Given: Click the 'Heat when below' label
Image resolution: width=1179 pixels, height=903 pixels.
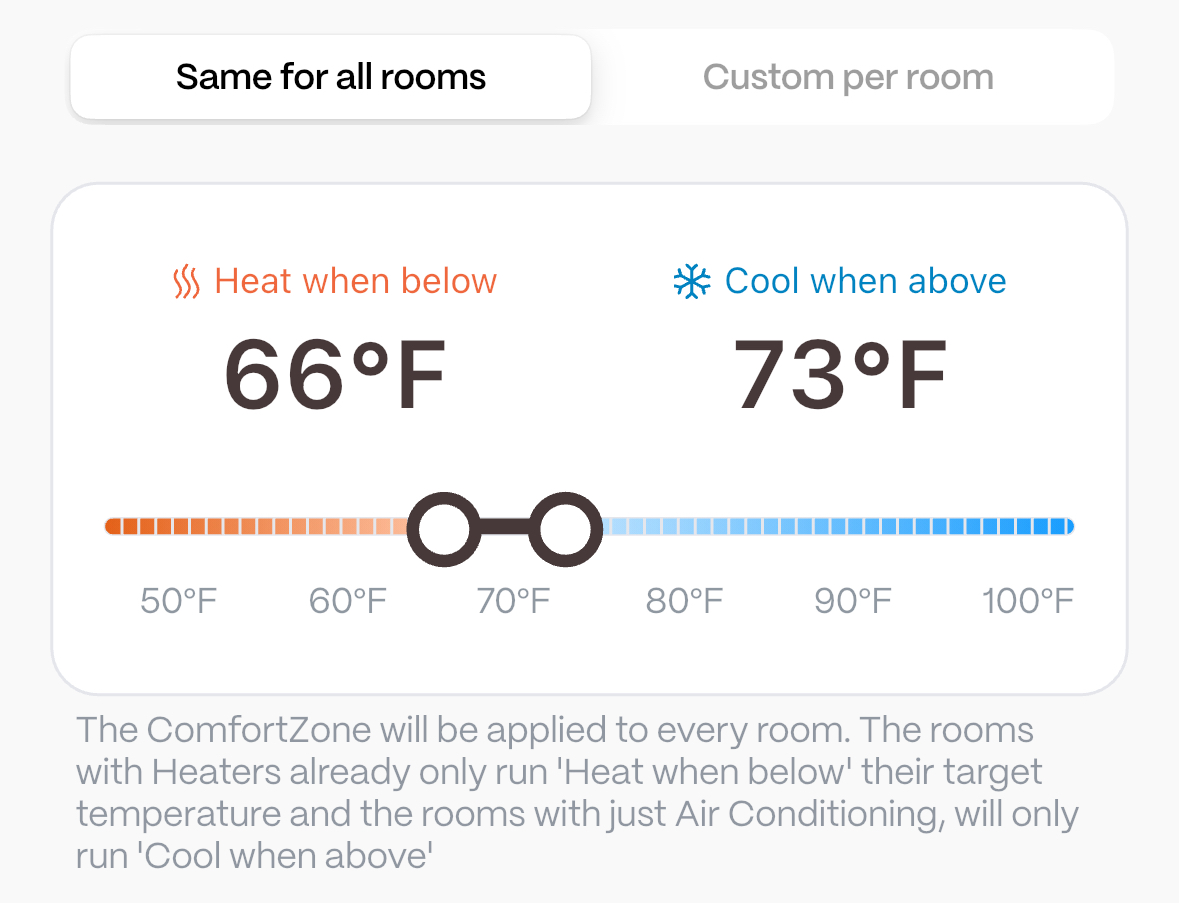Looking at the screenshot, I should pyautogui.click(x=355, y=281).
